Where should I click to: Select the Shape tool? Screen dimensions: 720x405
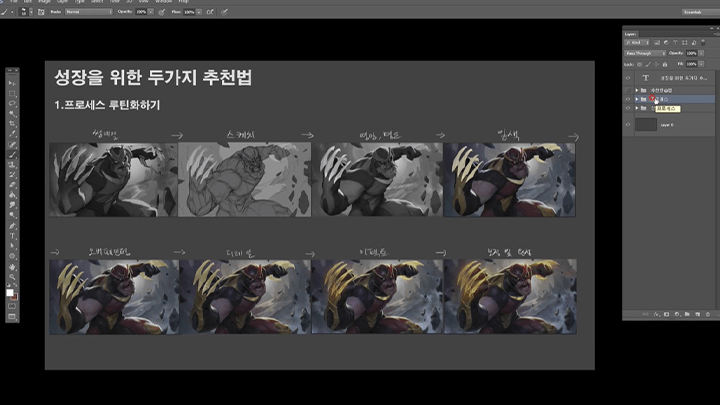tap(12, 256)
